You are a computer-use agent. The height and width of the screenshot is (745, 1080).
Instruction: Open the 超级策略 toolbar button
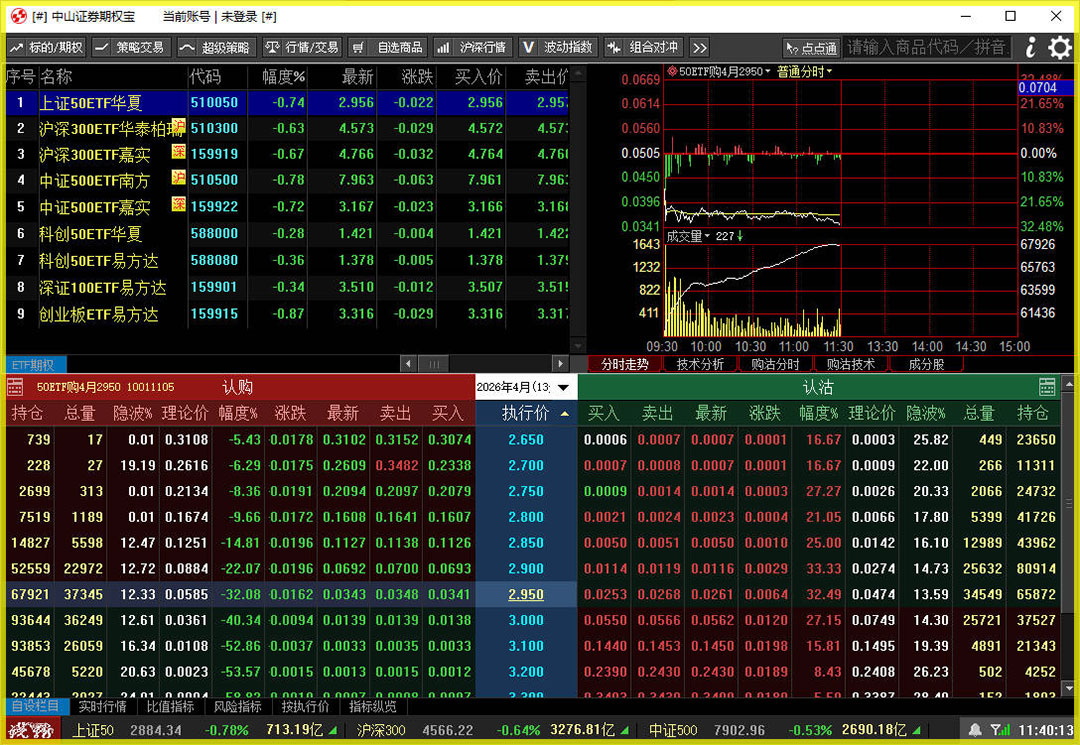coord(215,47)
